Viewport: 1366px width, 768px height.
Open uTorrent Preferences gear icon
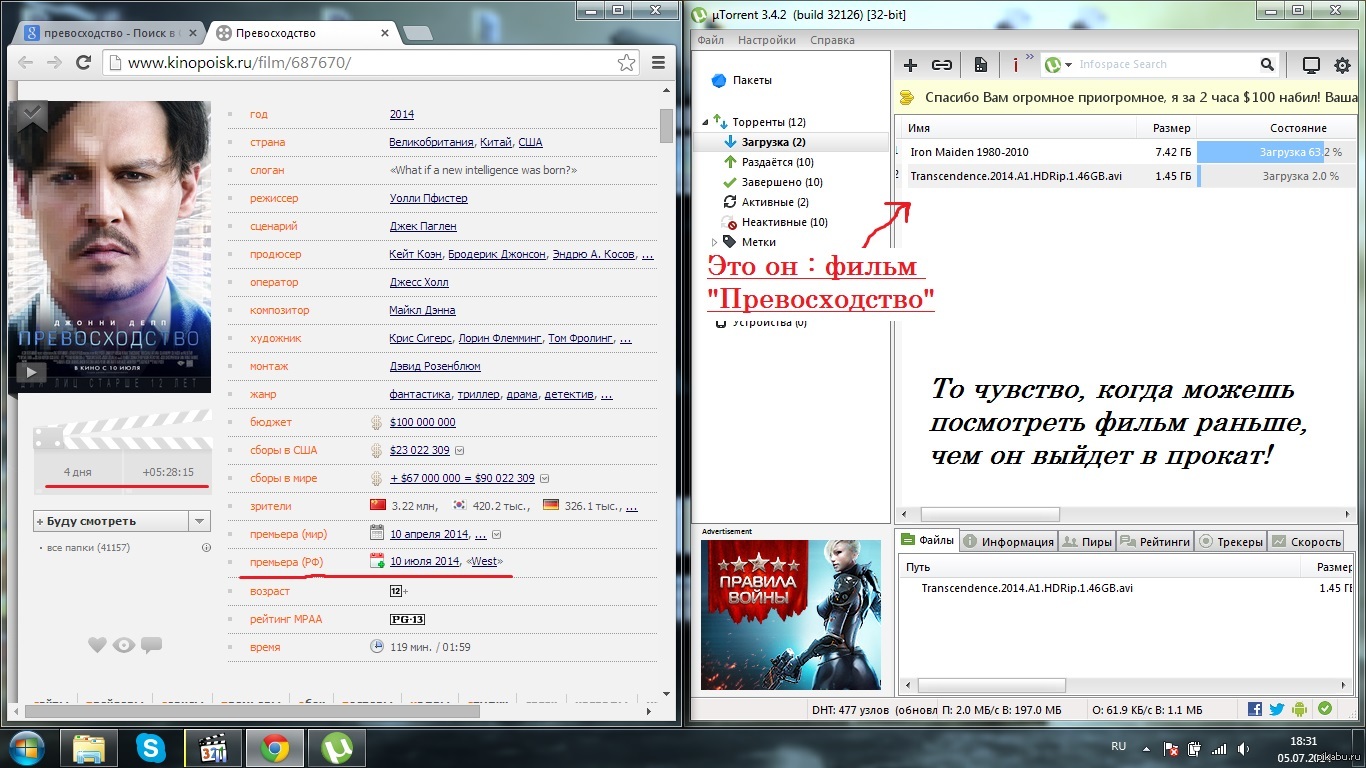point(1342,65)
